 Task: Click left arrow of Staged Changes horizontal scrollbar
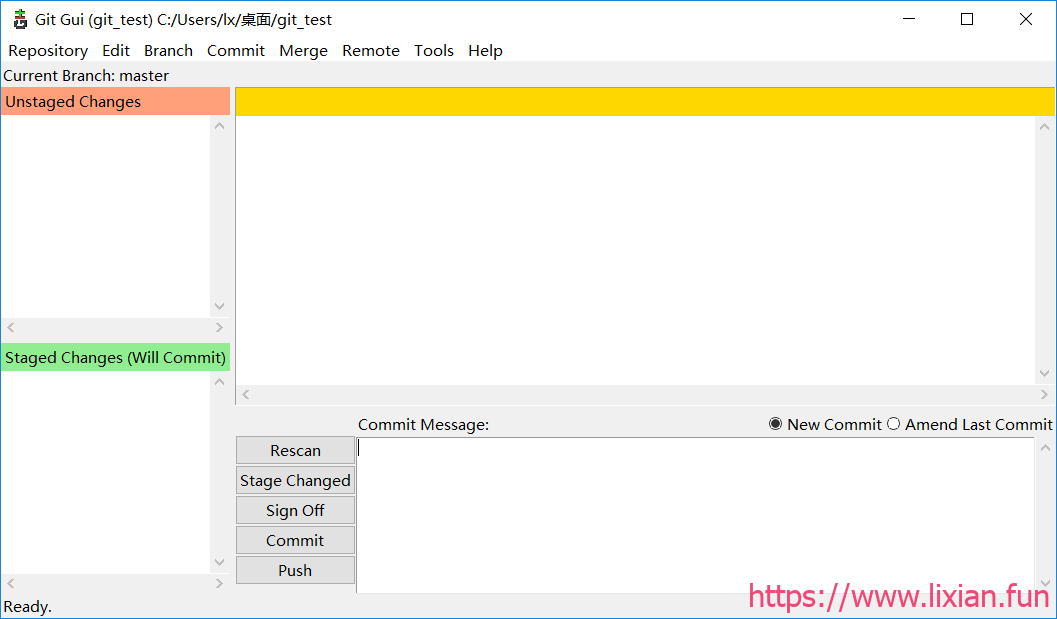coord(10,584)
